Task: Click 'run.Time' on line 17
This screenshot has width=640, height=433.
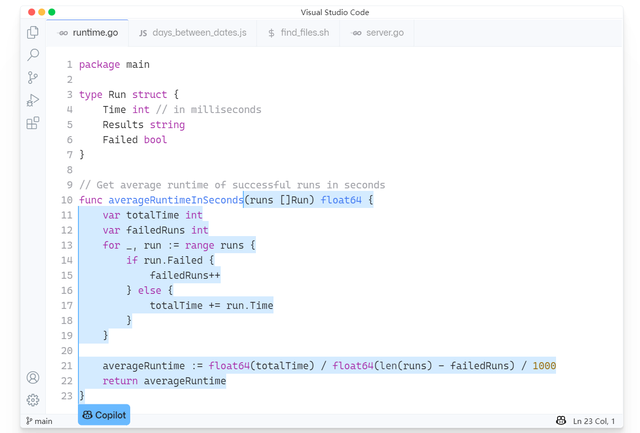Action: click(x=249, y=306)
